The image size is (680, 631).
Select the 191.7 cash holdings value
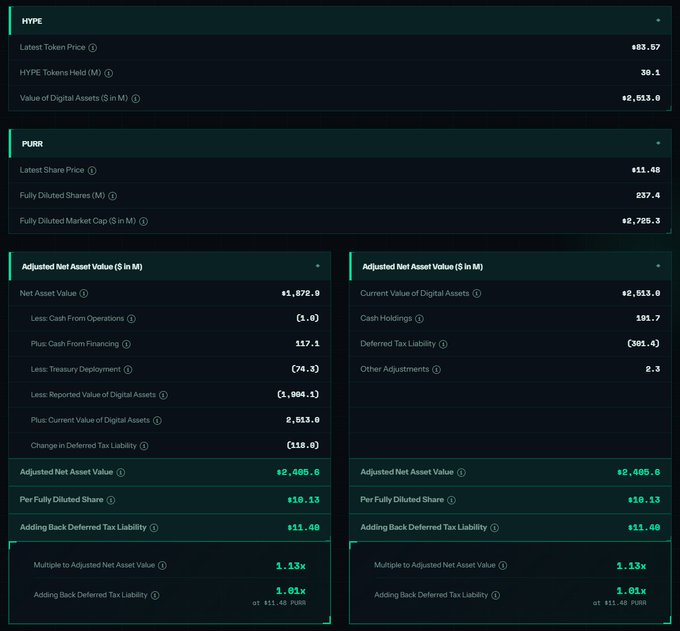click(648, 318)
